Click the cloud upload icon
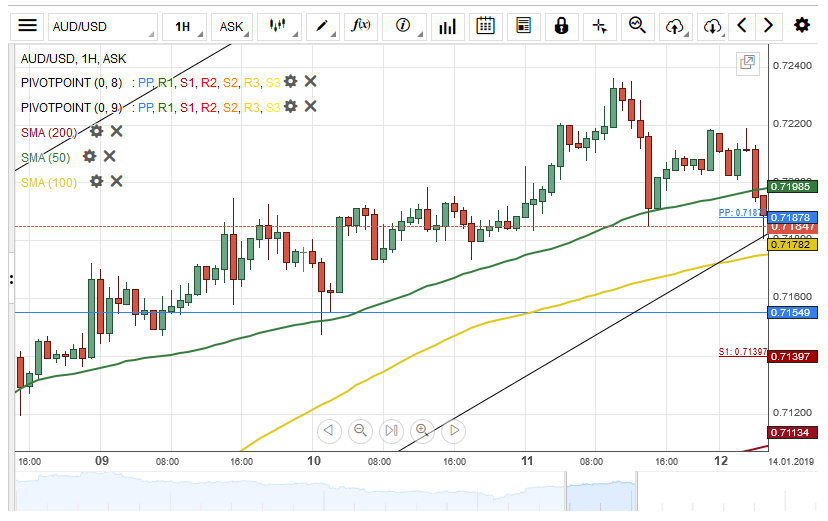Image resolution: width=828 pixels, height=521 pixels. click(675, 26)
